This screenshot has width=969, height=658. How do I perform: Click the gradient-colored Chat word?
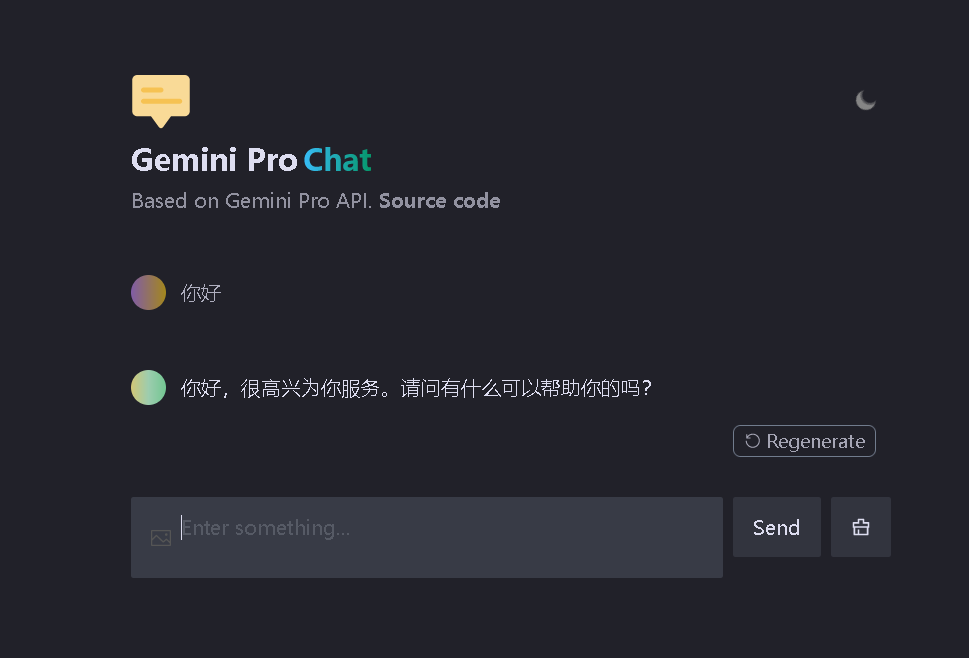[x=337, y=160]
